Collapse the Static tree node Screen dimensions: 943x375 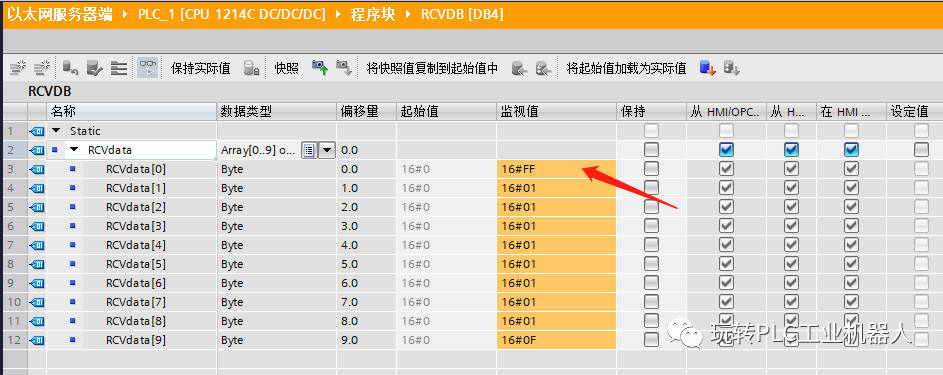tap(57, 130)
